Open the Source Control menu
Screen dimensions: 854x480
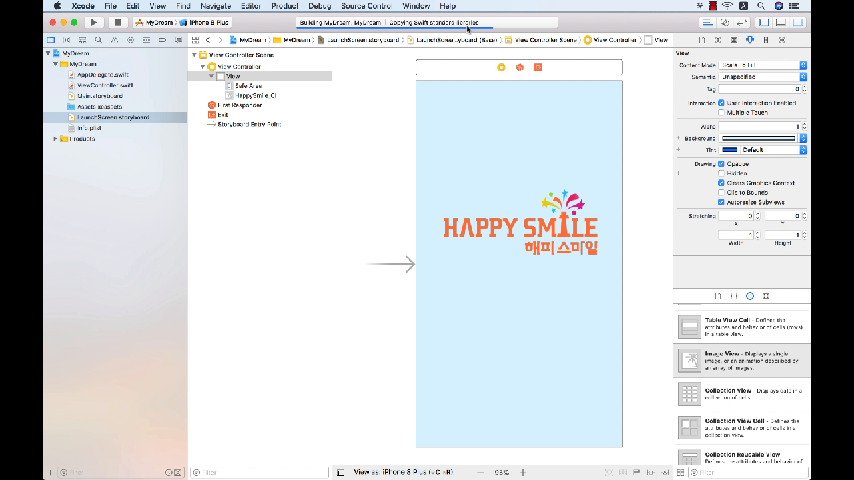[366, 6]
